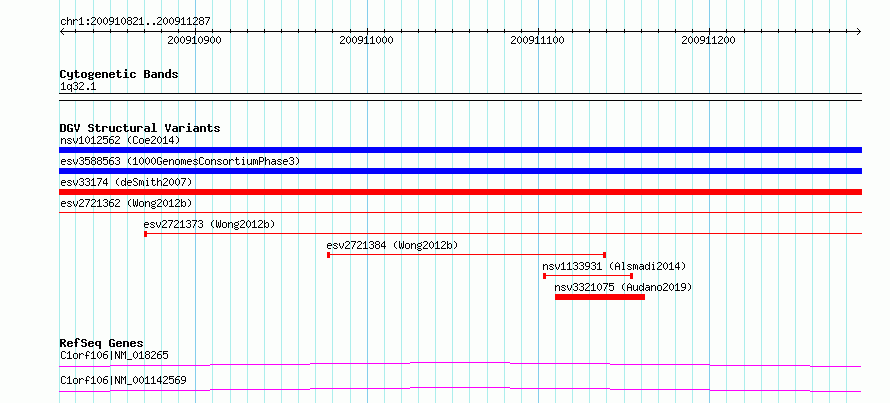
Task: Click the red line of esv2721384
Action: pos(467,255)
